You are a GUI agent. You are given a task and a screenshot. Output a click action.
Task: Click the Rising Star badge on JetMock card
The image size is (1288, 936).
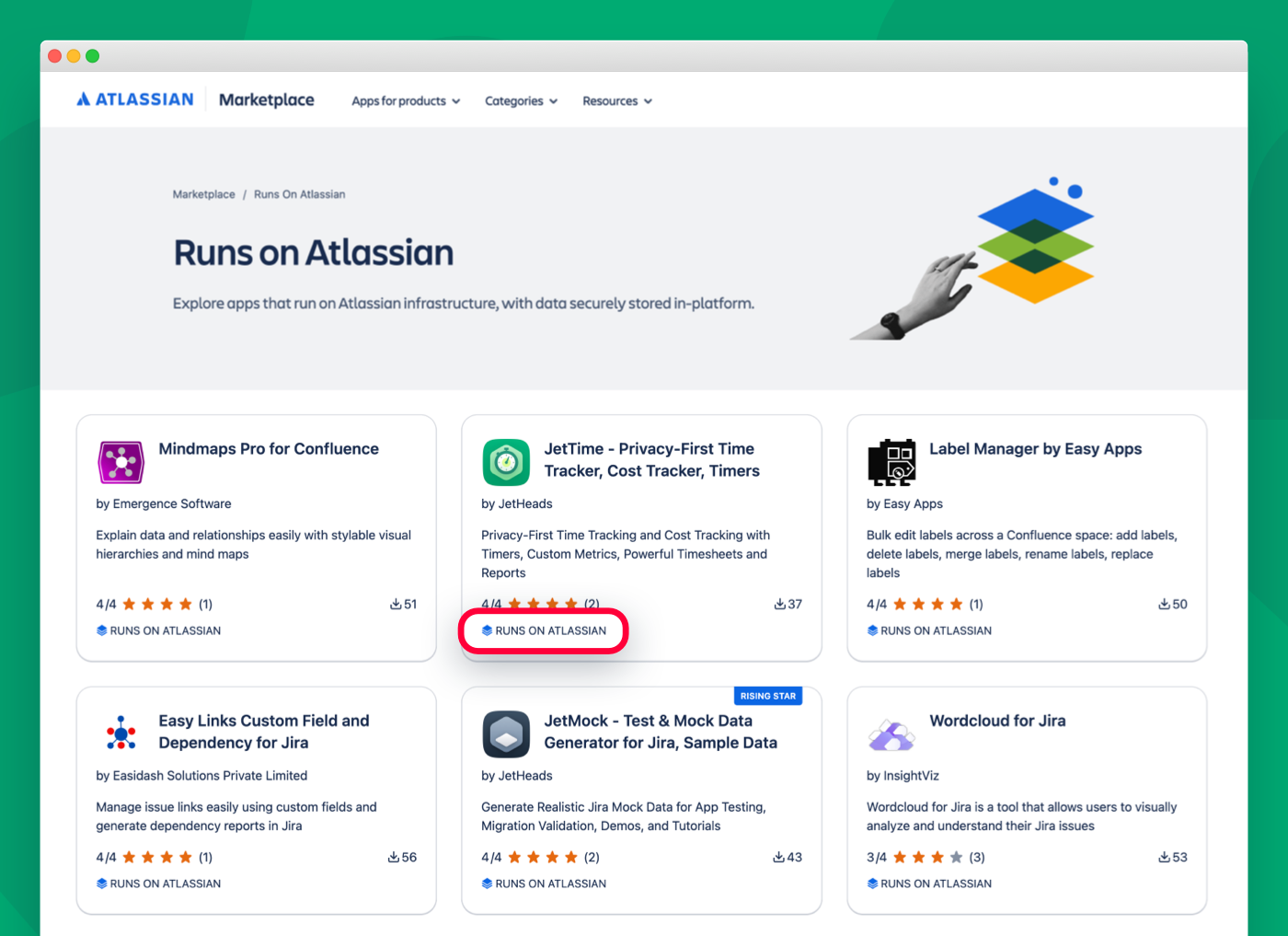click(768, 696)
